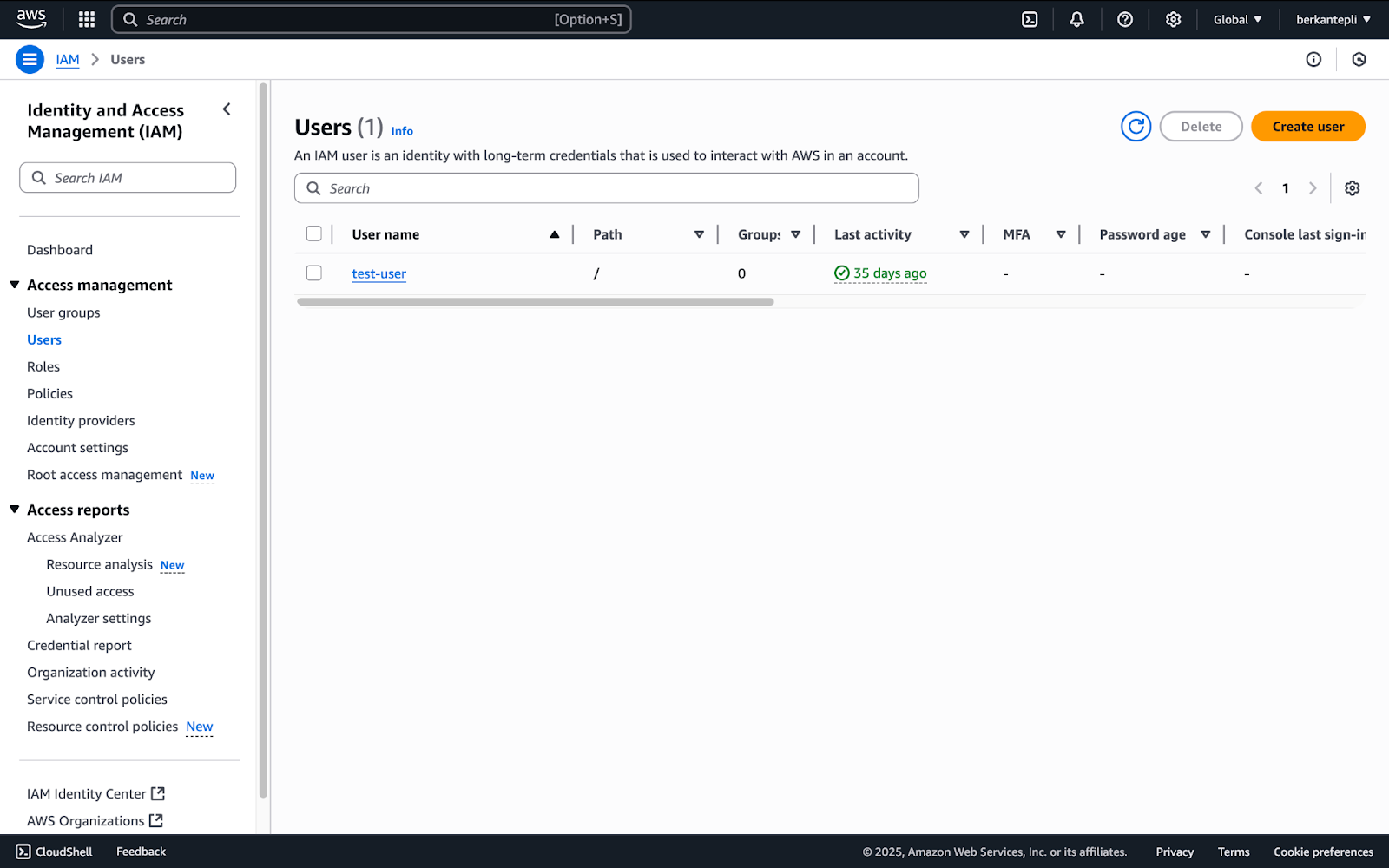Refresh the users list
The image size is (1389, 868).
[x=1136, y=127]
